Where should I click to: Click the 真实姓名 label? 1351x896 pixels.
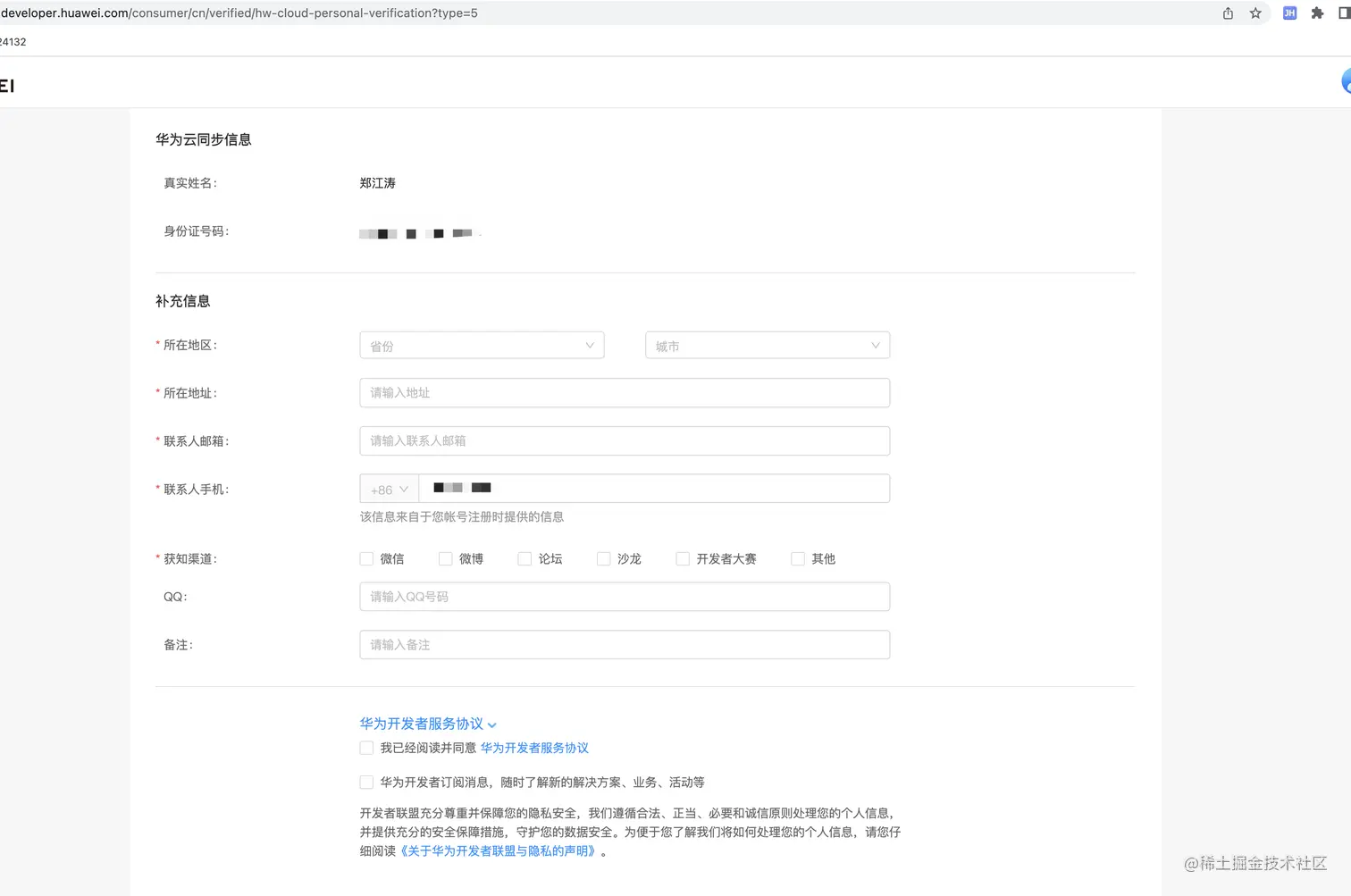pyautogui.click(x=190, y=183)
